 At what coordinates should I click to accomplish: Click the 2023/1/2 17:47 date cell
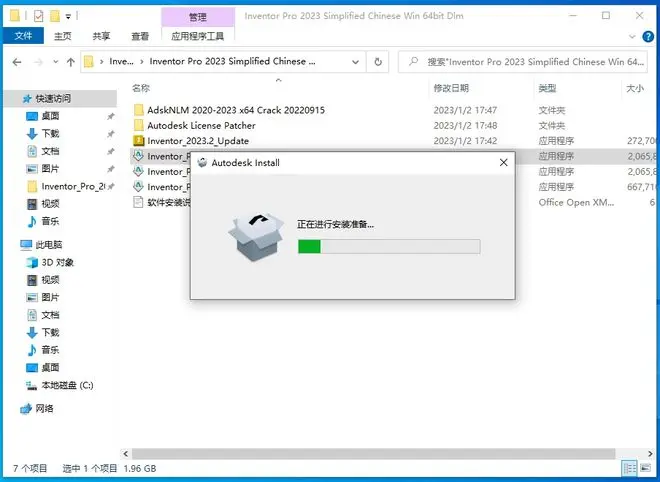tap(465, 110)
